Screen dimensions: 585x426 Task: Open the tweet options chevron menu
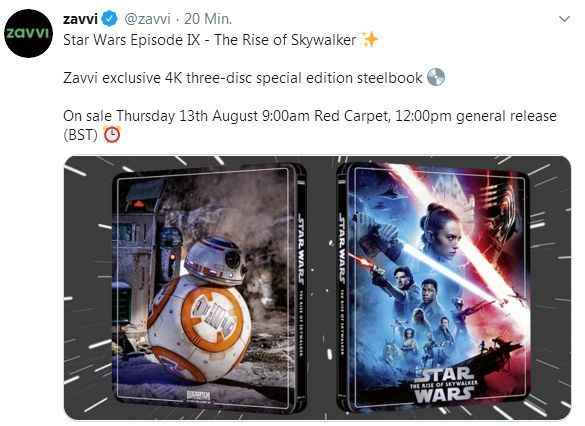[x=565, y=19]
